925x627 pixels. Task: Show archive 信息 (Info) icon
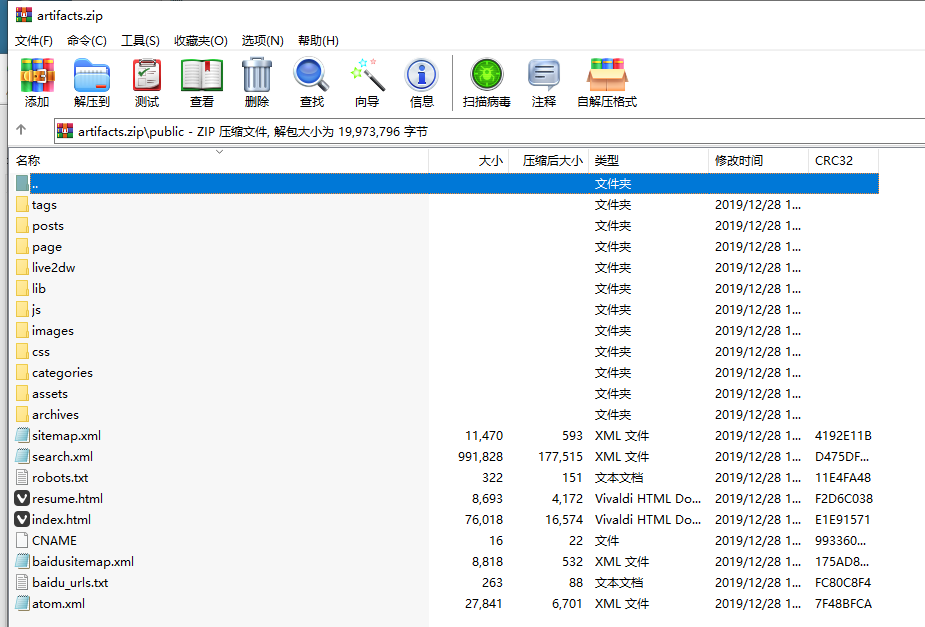422,82
